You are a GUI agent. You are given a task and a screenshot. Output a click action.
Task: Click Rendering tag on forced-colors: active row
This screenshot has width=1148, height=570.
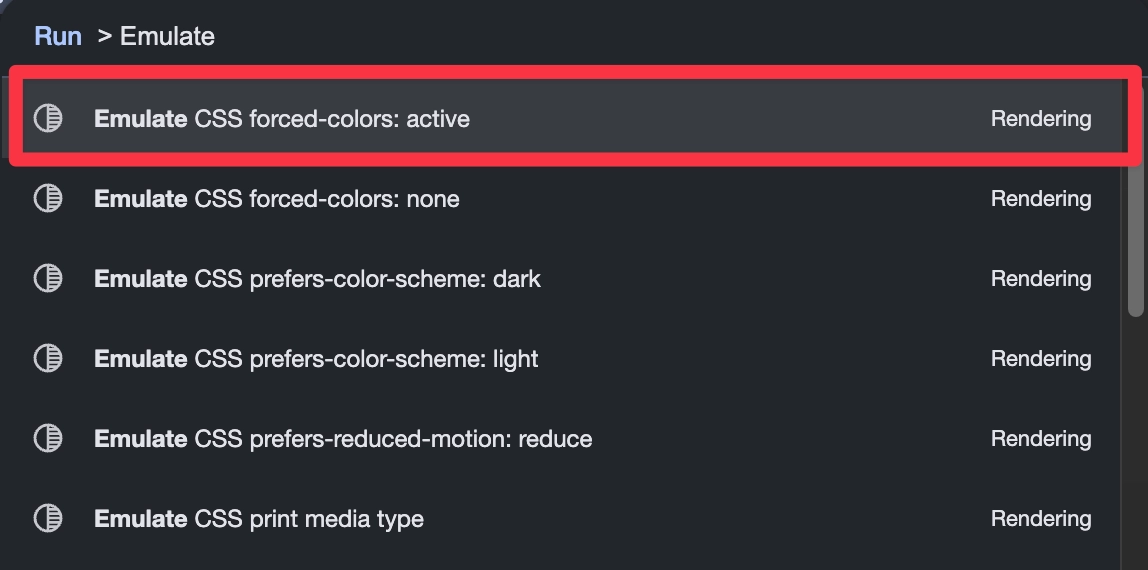coord(1040,119)
